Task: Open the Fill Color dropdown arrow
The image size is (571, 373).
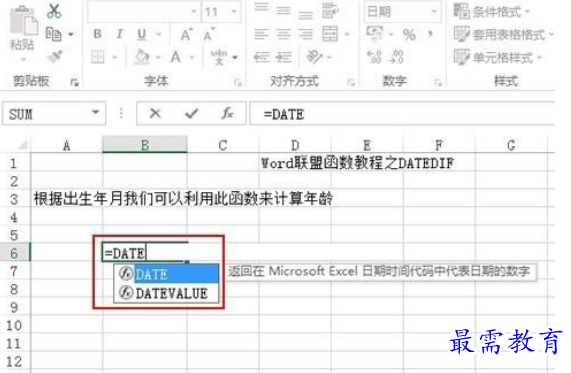Action: click(158, 57)
